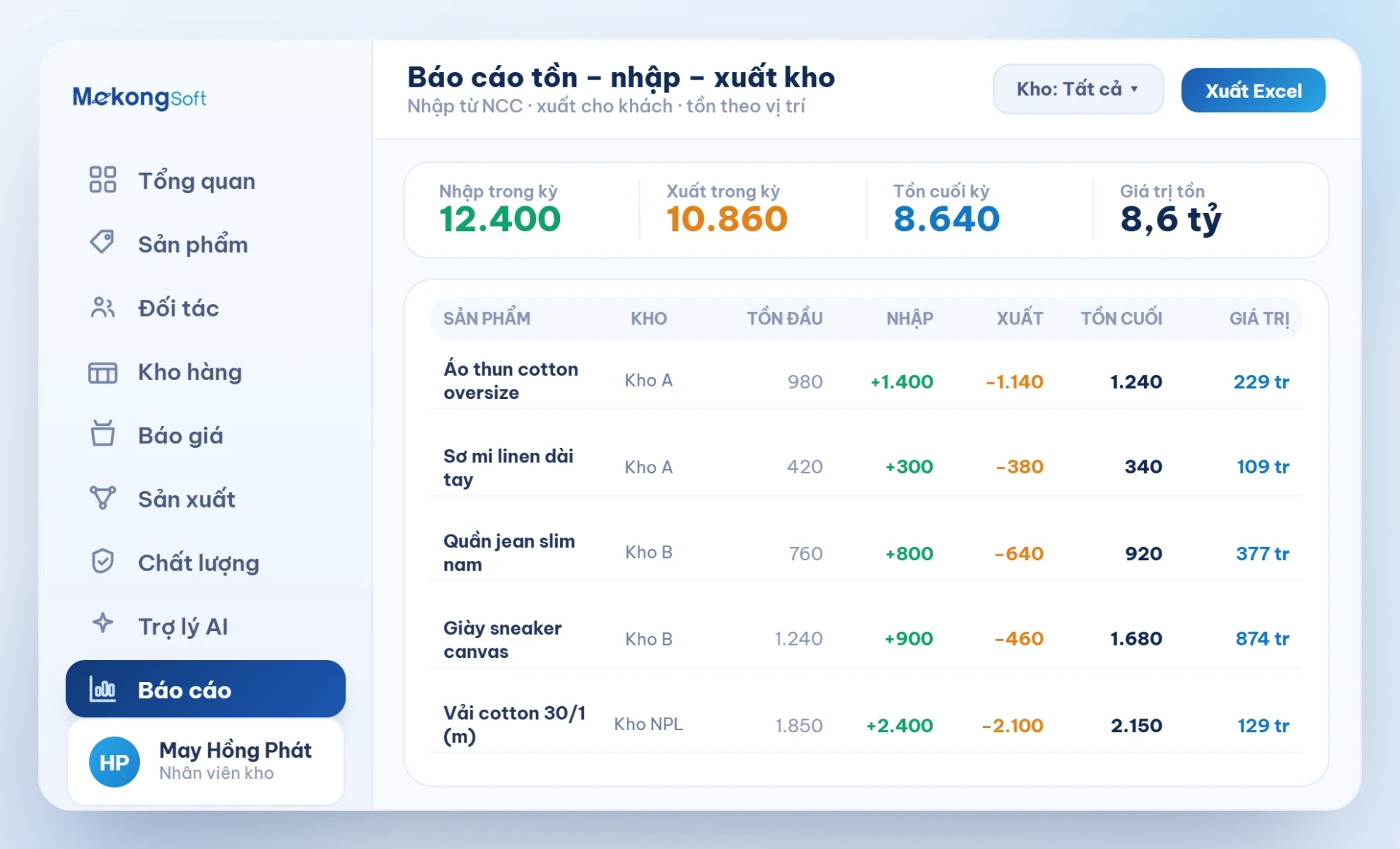Viewport: 1400px width, 849px height.
Task: Click ending stock 1.680
Action: pos(1136,639)
